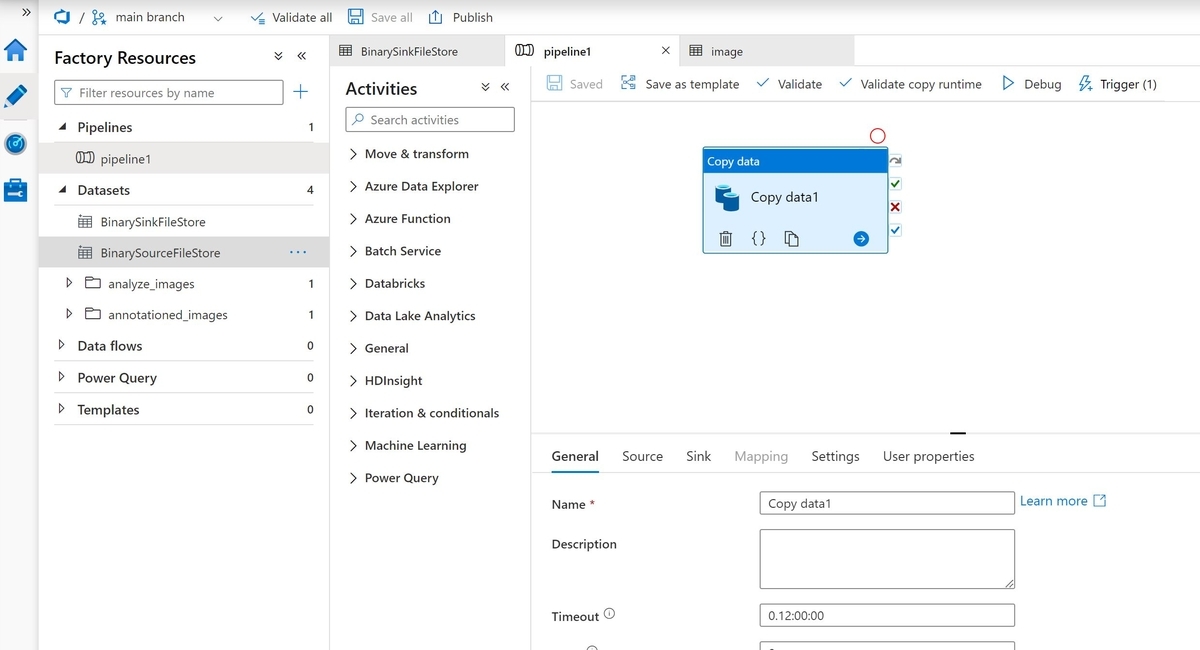The height and width of the screenshot is (650, 1200).
Task: Switch to the image editor tab
Action: tap(766, 51)
